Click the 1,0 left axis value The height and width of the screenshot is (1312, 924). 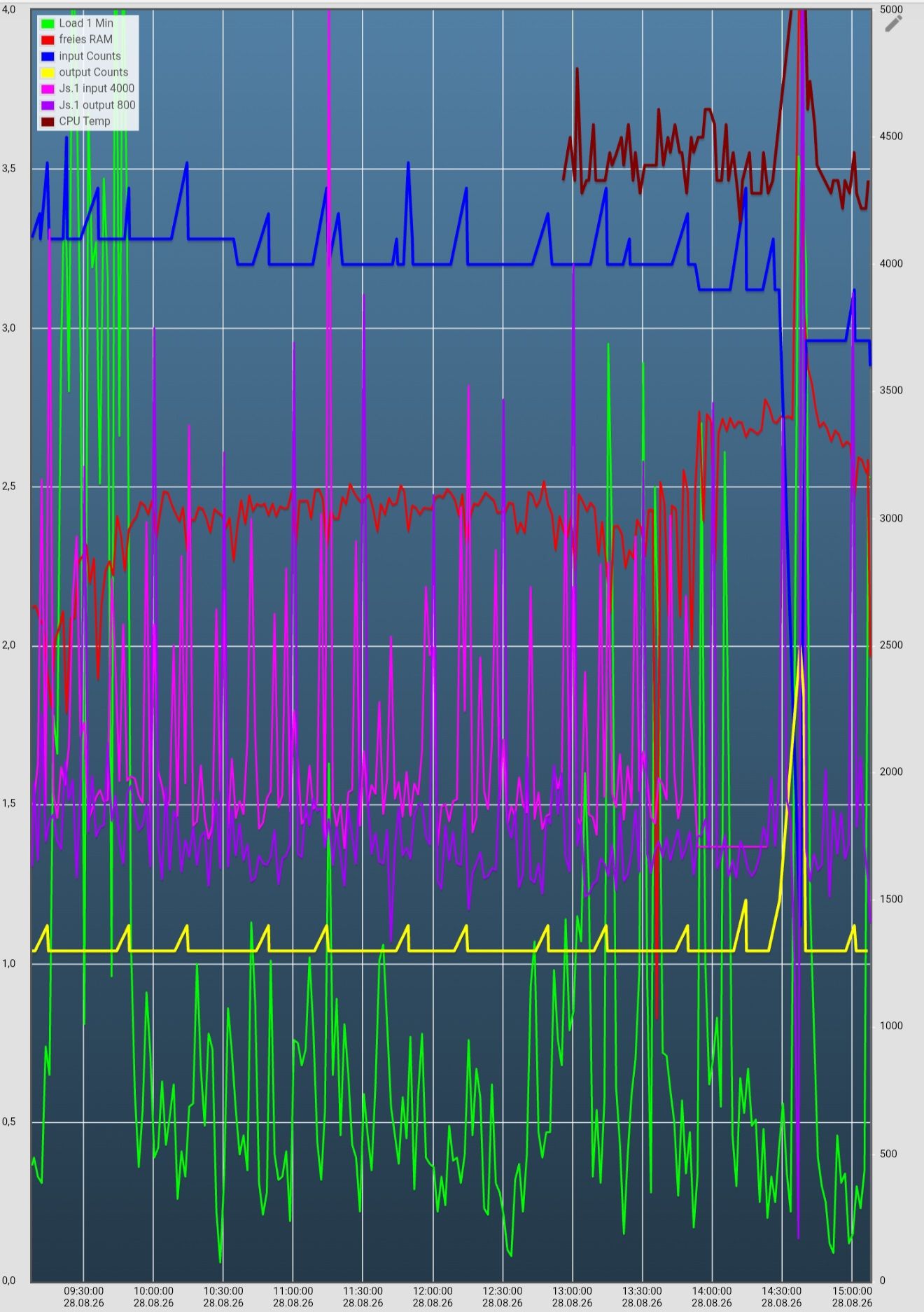[8, 963]
